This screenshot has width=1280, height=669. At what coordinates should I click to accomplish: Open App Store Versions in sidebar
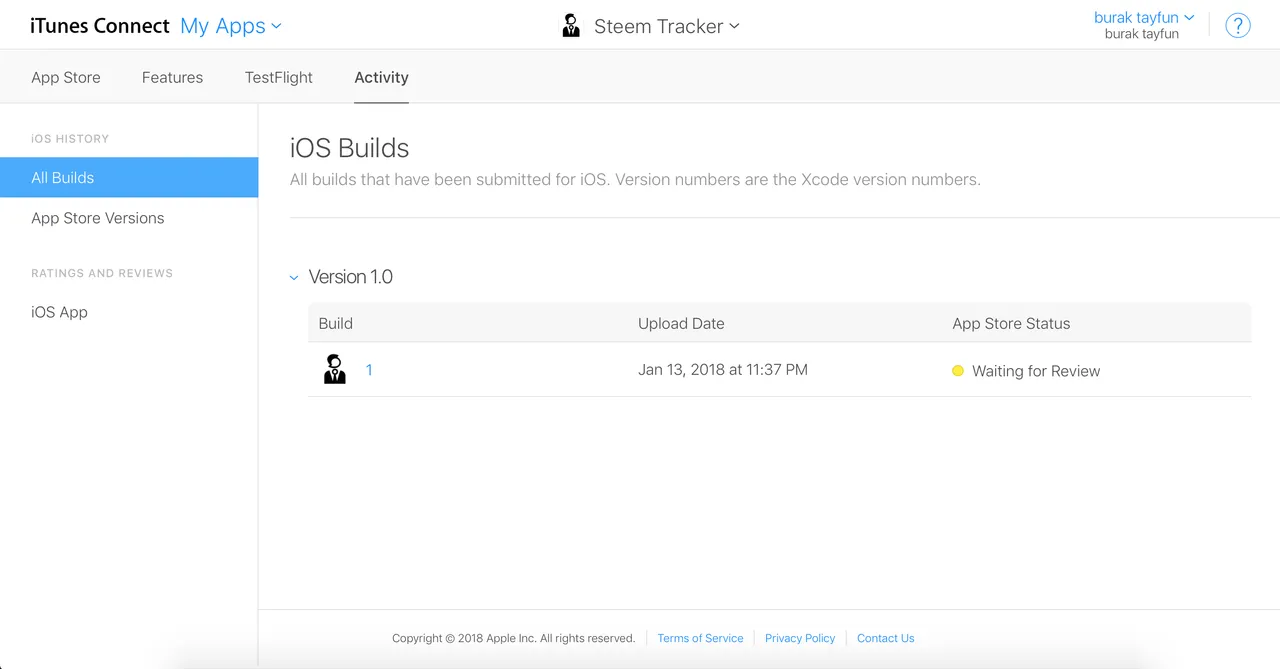click(x=98, y=218)
